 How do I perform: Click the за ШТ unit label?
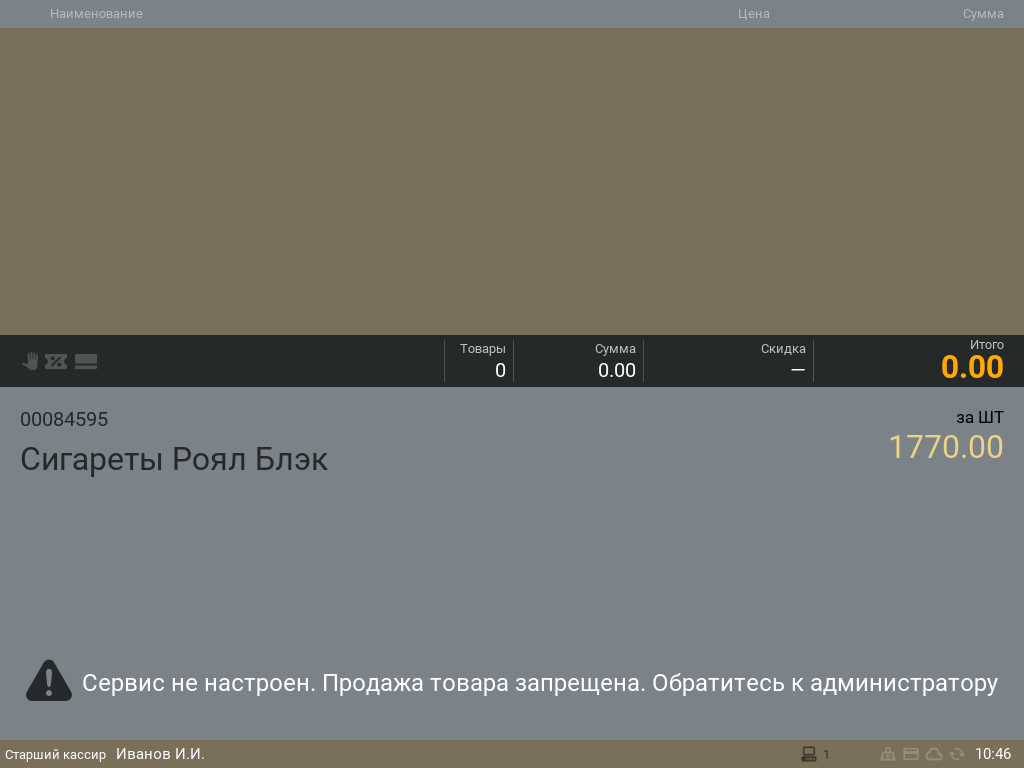(980, 417)
